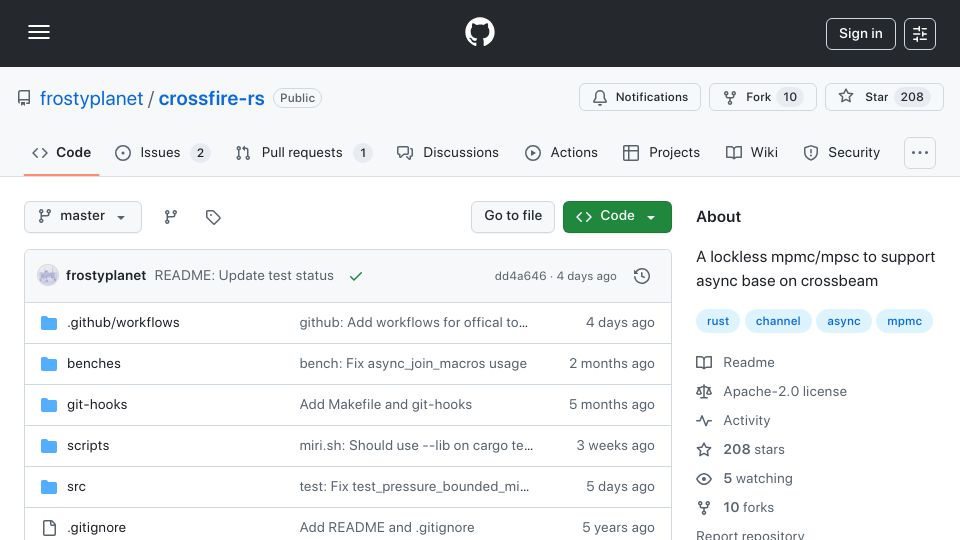Click folder icon beside benches

pos(49,364)
